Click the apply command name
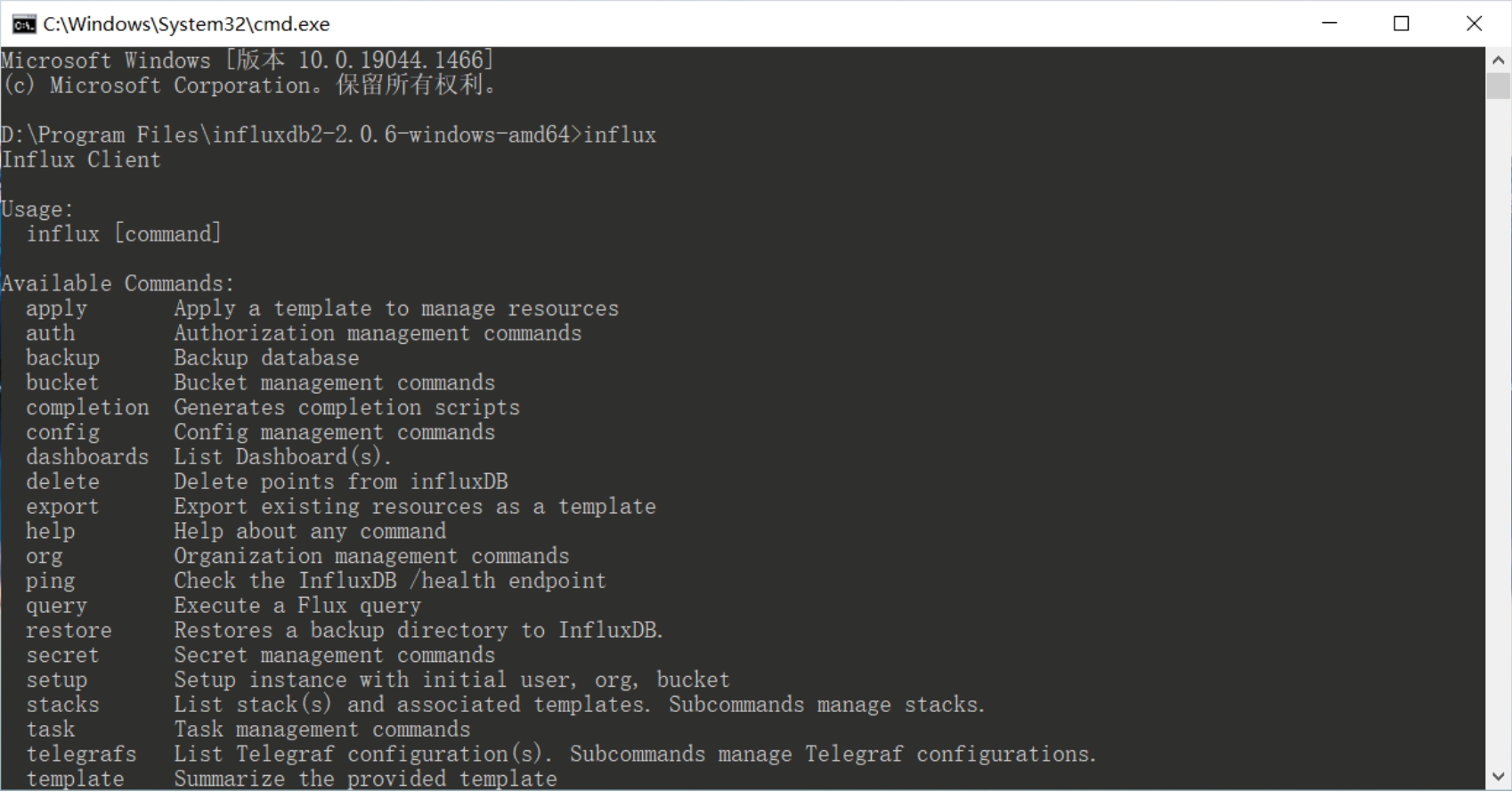 coord(56,309)
